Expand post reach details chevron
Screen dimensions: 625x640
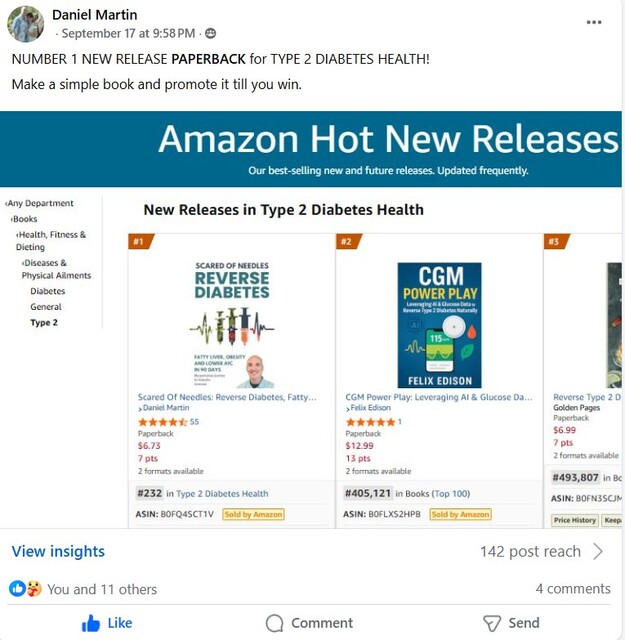point(598,551)
